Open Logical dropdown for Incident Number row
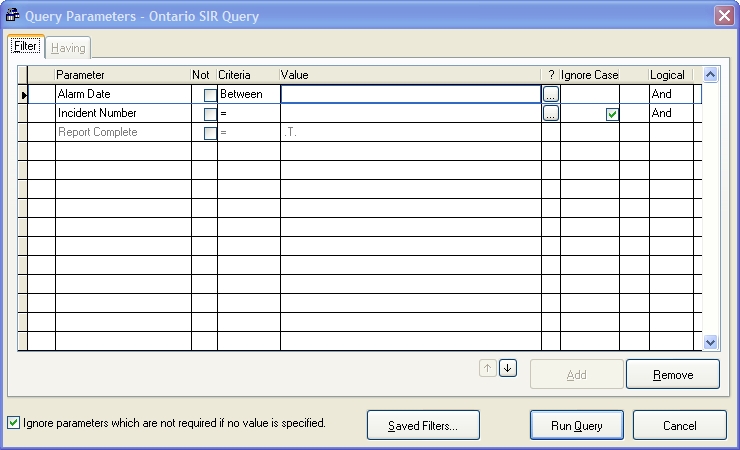Screen dimensions: 740x450 [672, 114]
